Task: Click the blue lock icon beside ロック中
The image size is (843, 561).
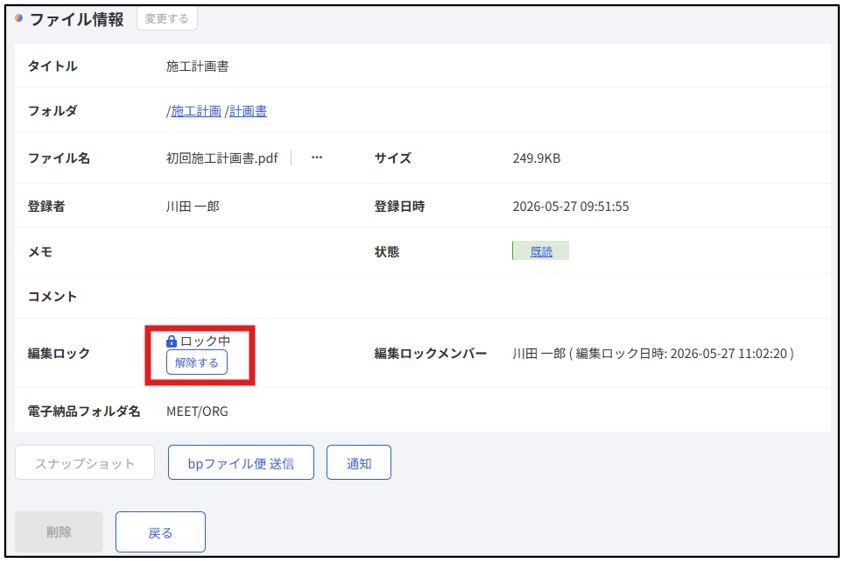Action: coord(172,341)
